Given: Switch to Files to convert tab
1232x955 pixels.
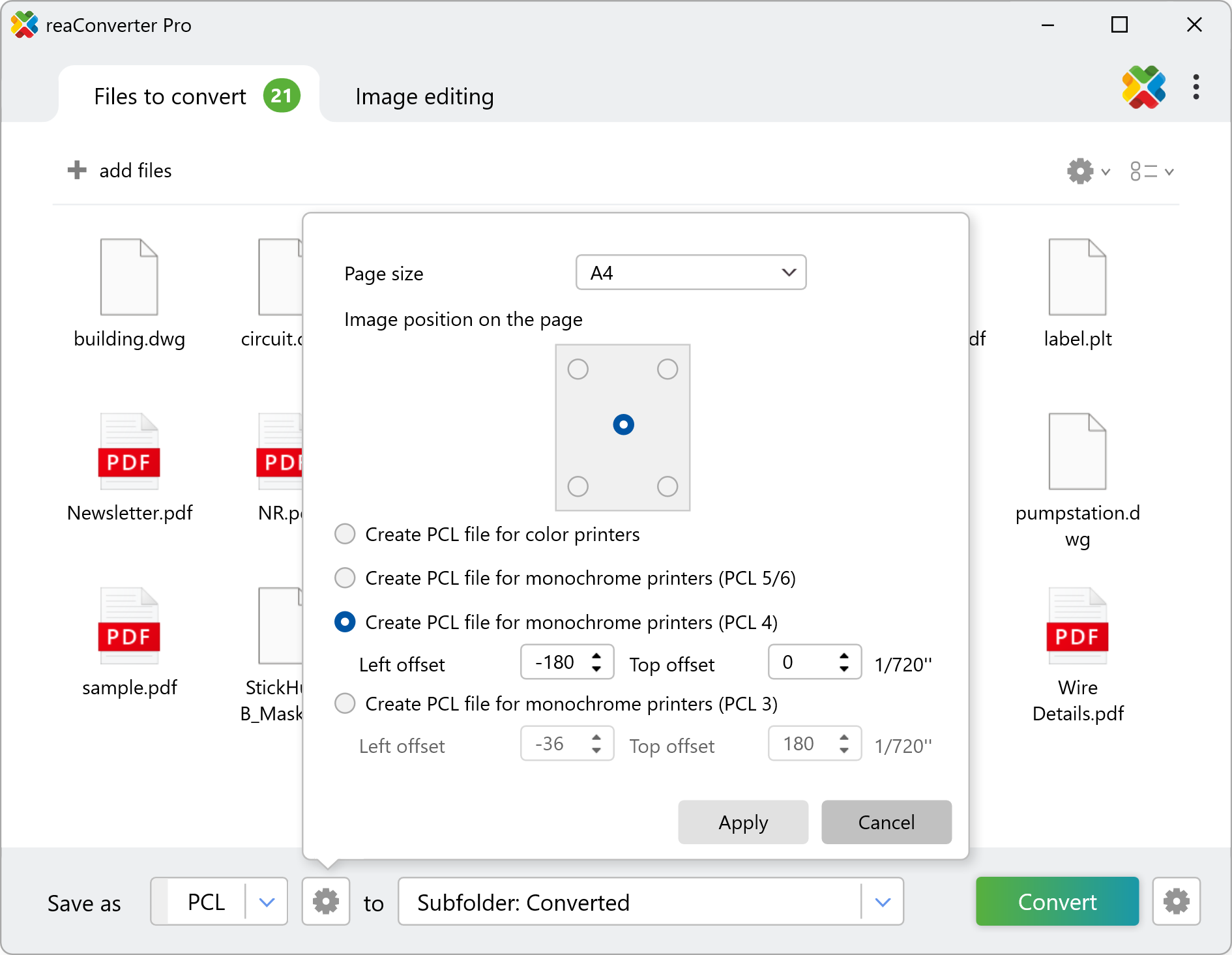Looking at the screenshot, I should click(x=171, y=96).
